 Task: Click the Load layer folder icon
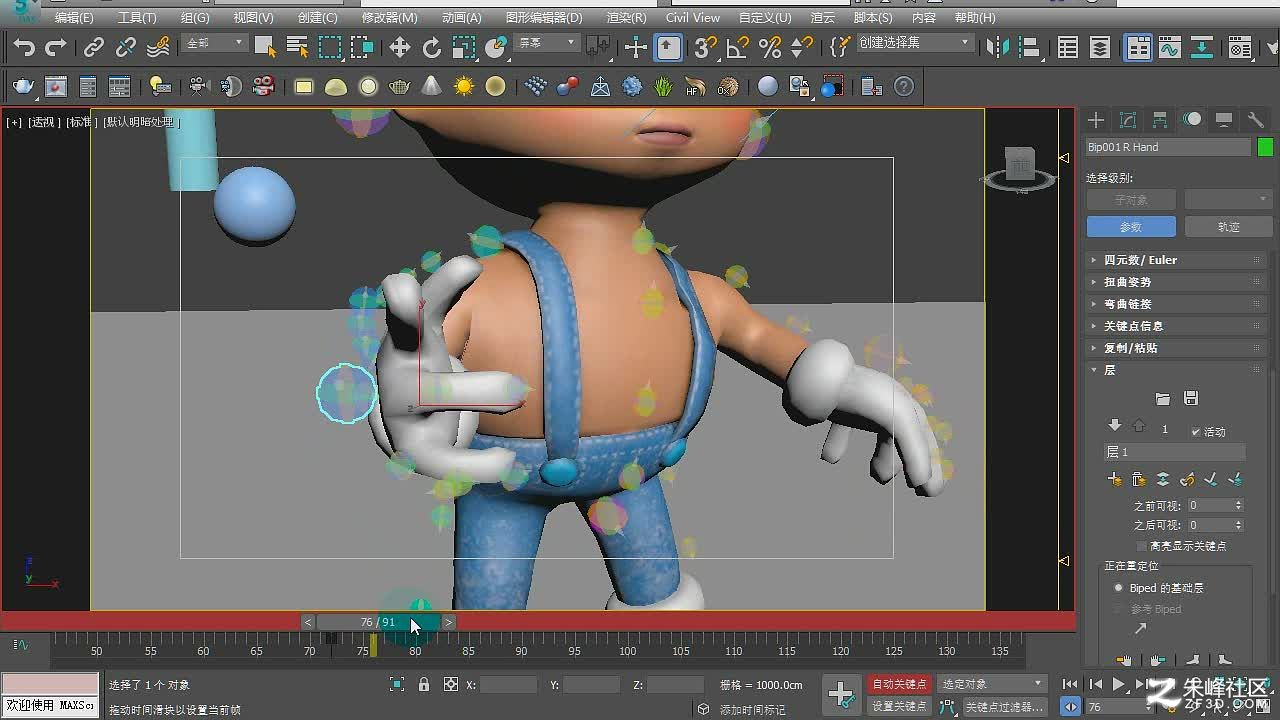coord(1163,399)
